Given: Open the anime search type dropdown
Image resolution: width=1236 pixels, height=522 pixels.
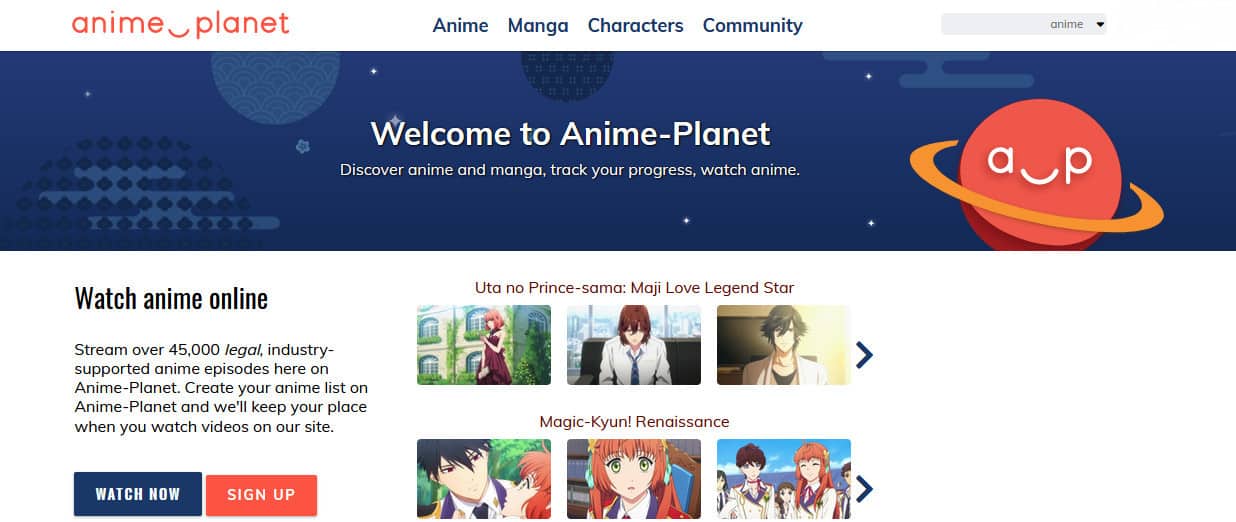Looking at the screenshot, I should pyautogui.click(x=1077, y=24).
